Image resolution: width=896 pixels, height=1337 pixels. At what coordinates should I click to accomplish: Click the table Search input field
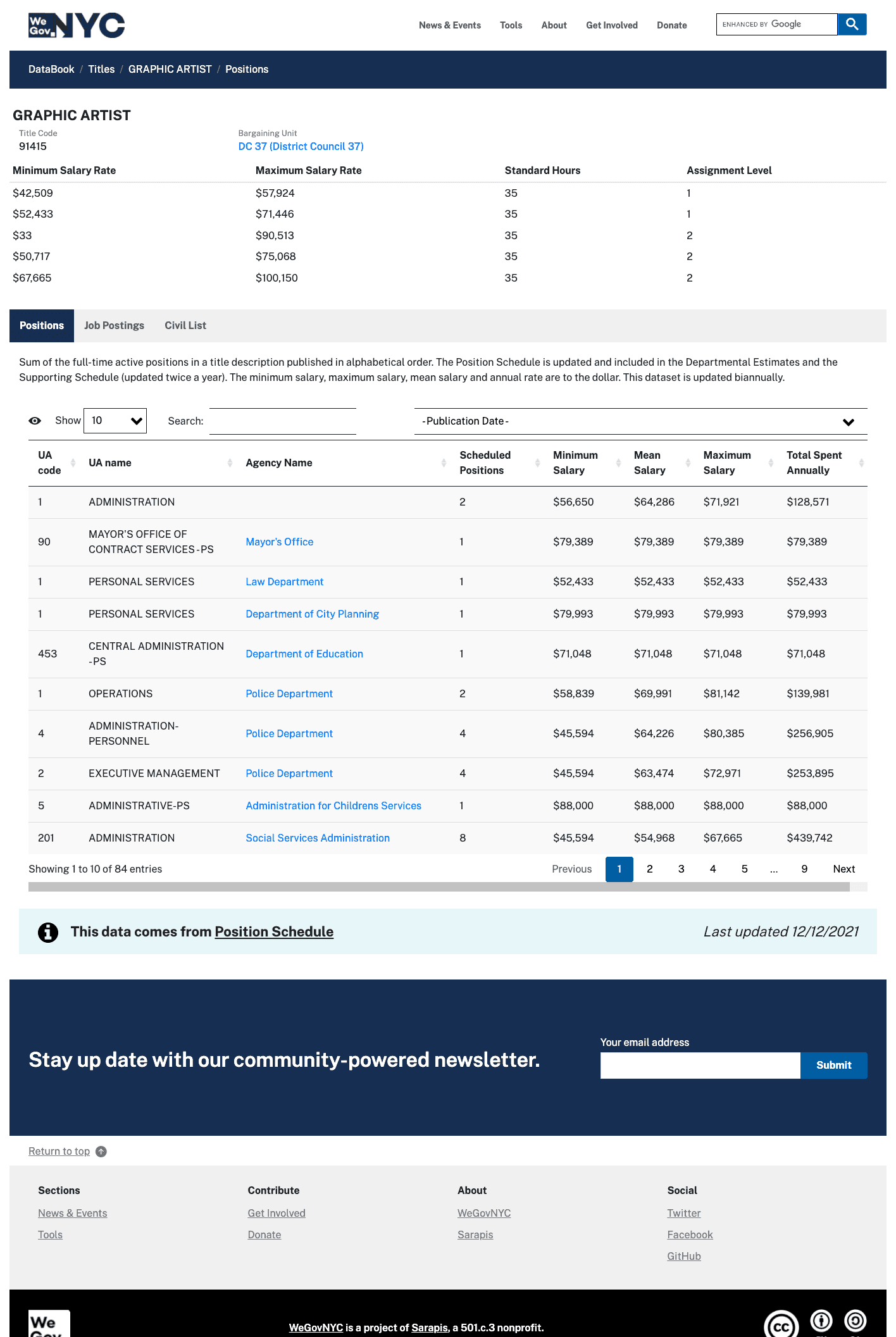coord(282,421)
